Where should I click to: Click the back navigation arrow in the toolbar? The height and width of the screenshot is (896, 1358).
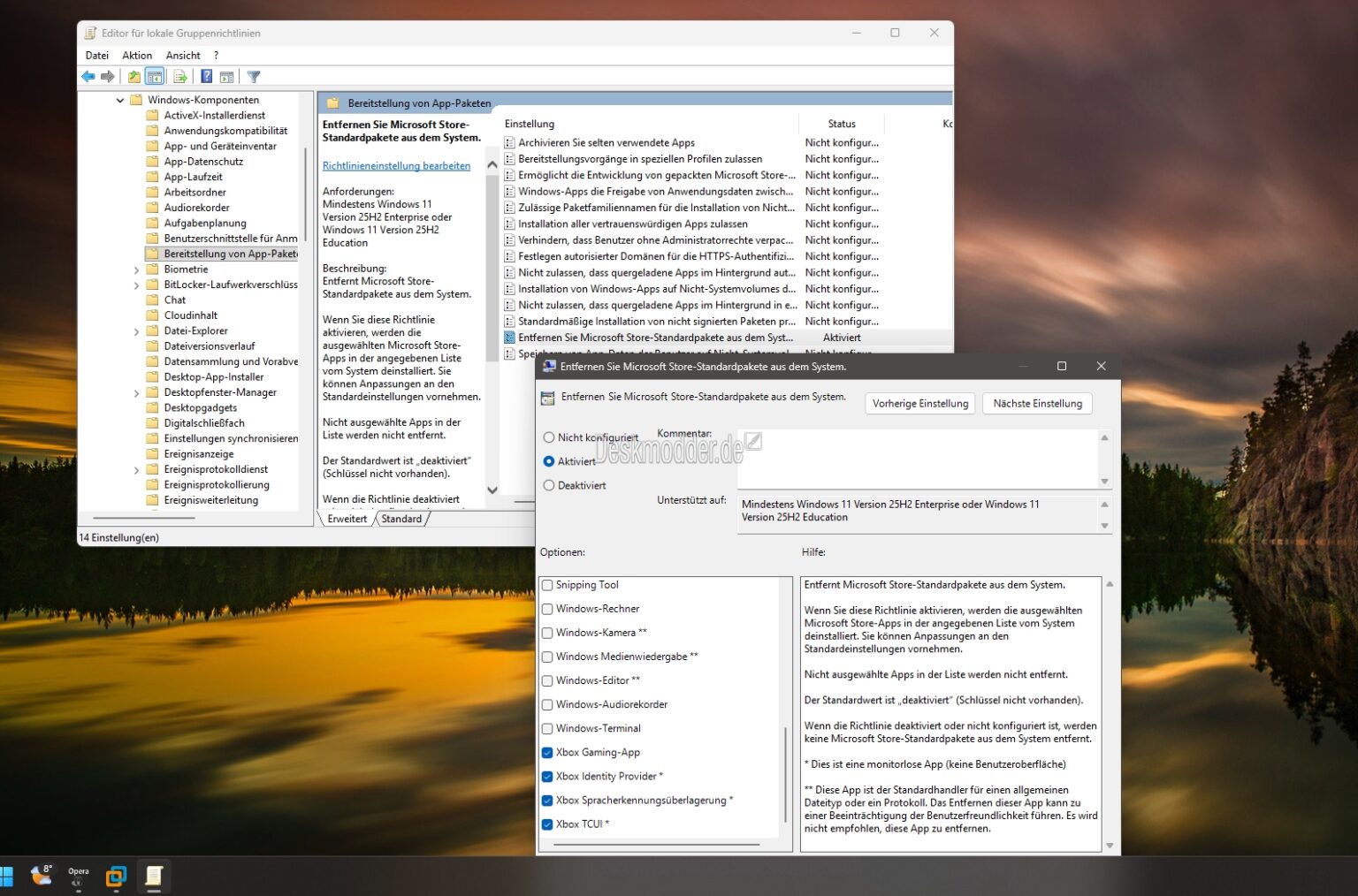coord(88,76)
